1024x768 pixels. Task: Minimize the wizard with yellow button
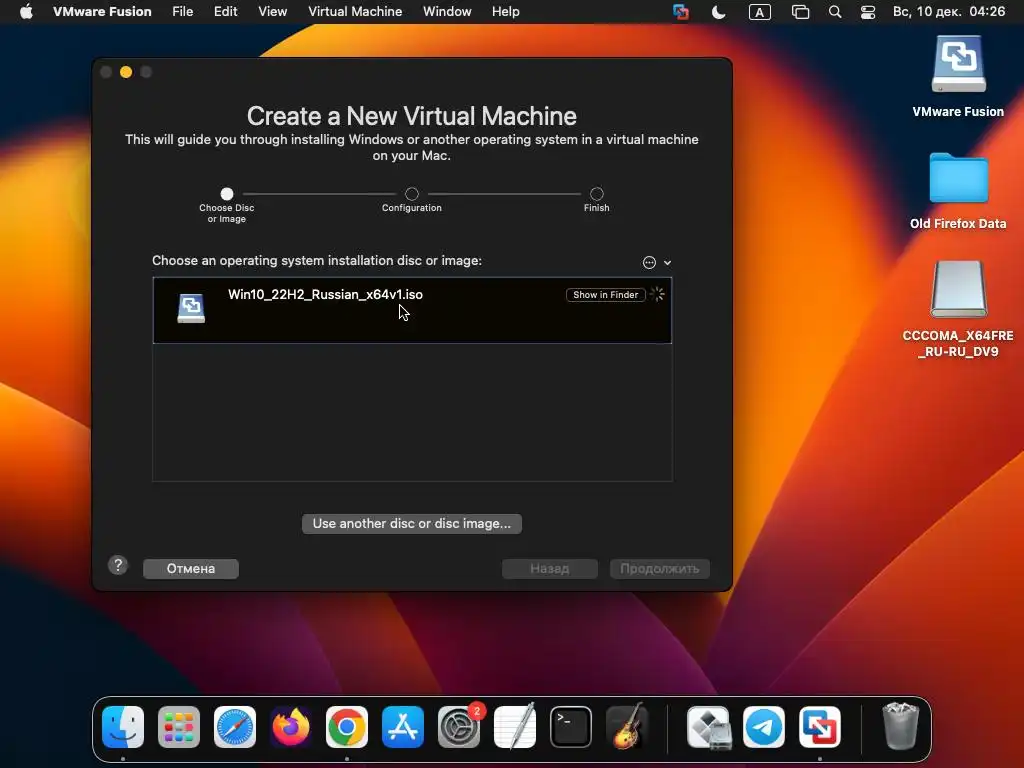(126, 72)
